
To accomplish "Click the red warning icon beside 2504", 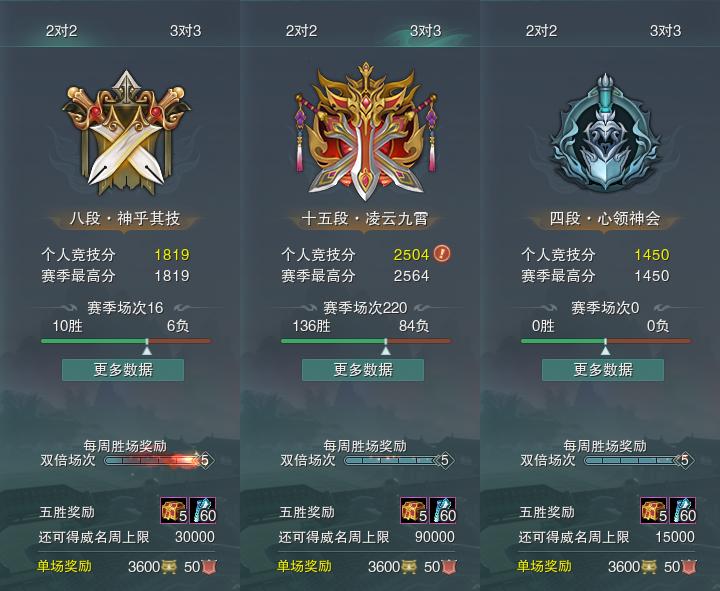I will tap(442, 253).
